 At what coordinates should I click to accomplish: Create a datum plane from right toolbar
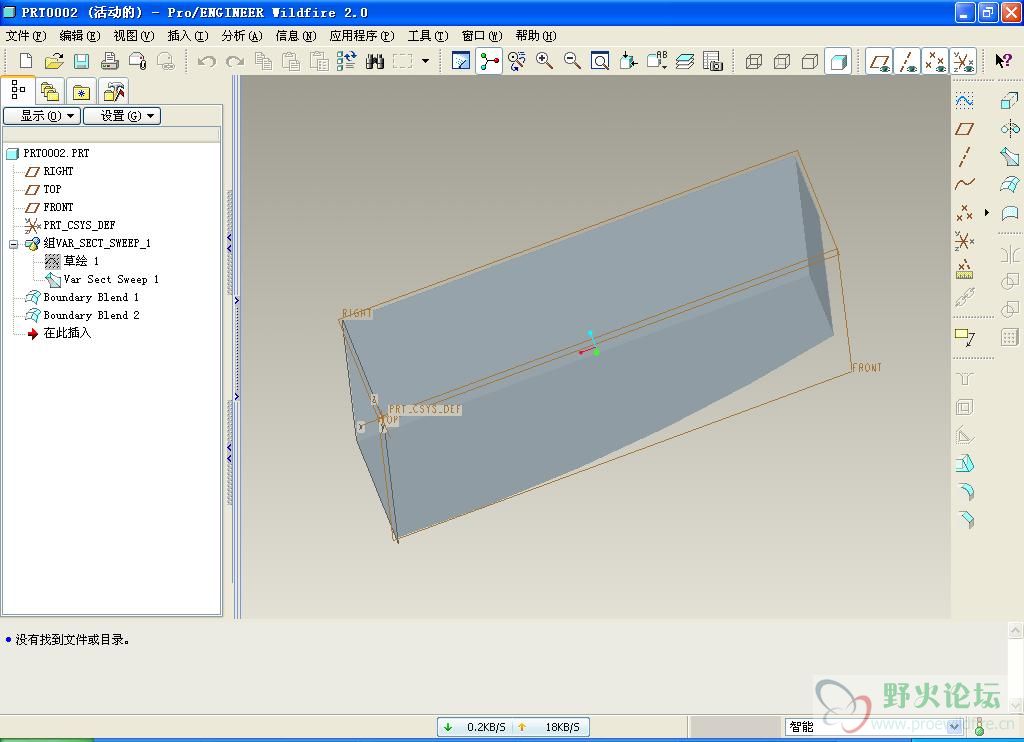click(x=965, y=129)
